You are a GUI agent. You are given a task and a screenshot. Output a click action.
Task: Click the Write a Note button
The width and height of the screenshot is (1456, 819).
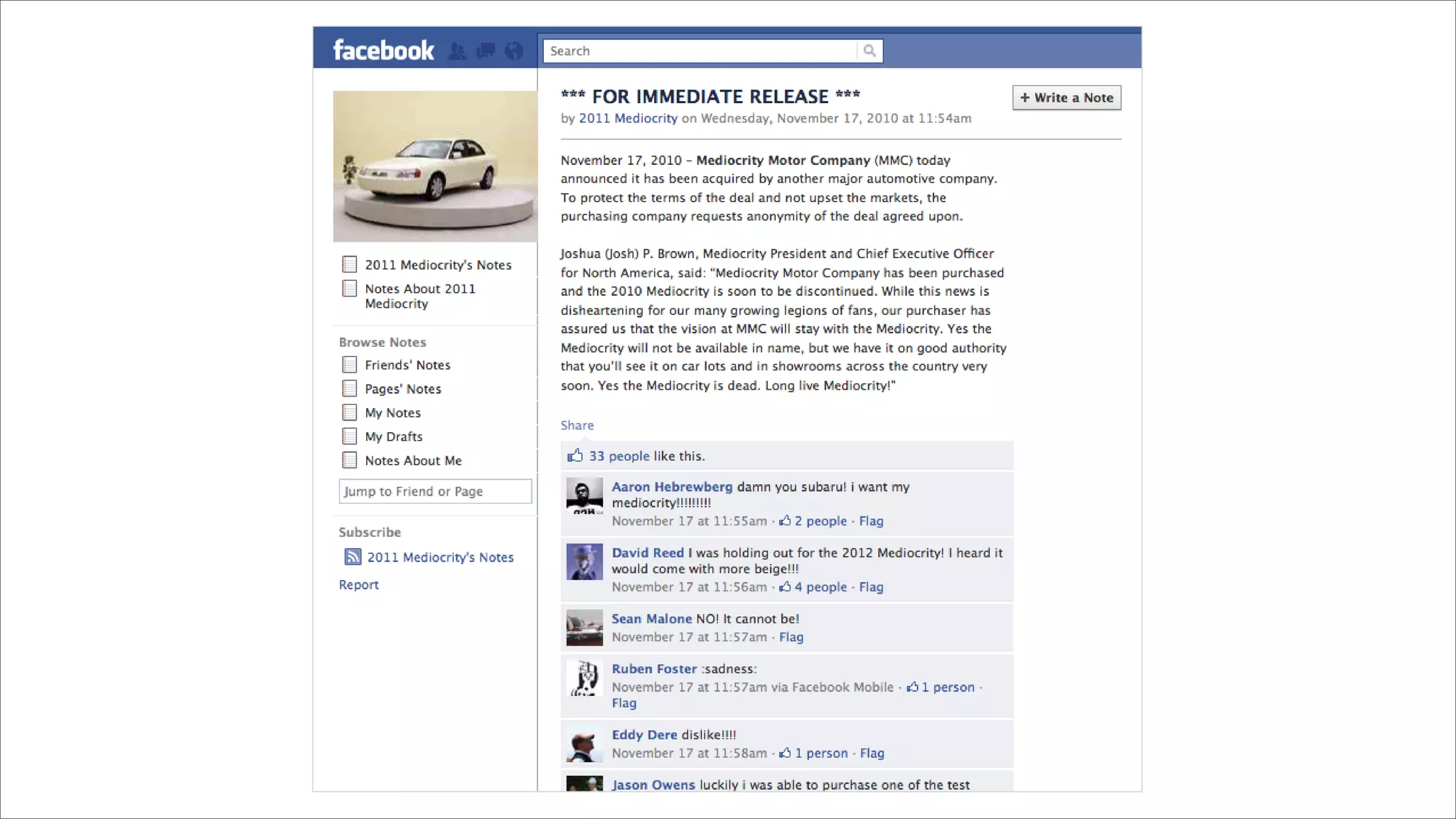pos(1066,98)
